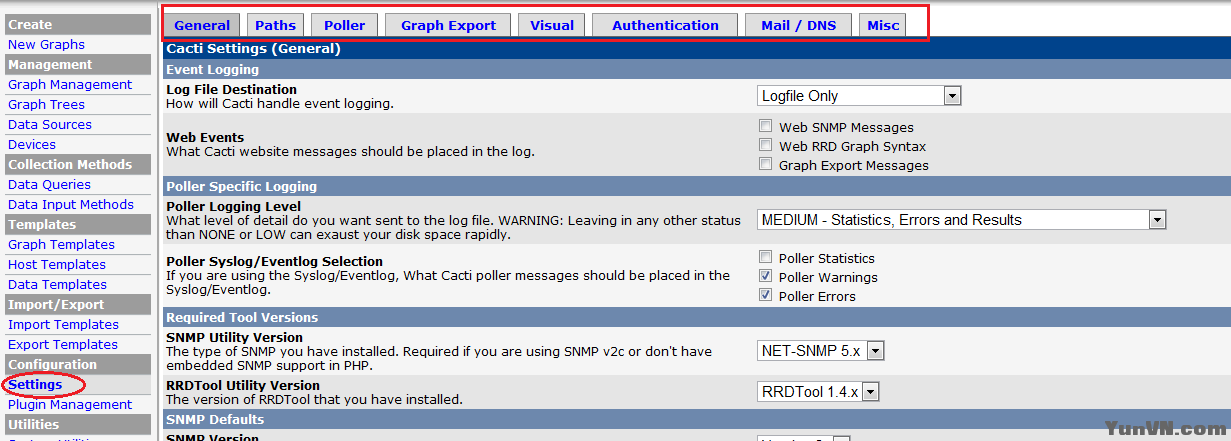Click the Configuration sidebar heading
The width and height of the screenshot is (1231, 441).
pos(77,364)
